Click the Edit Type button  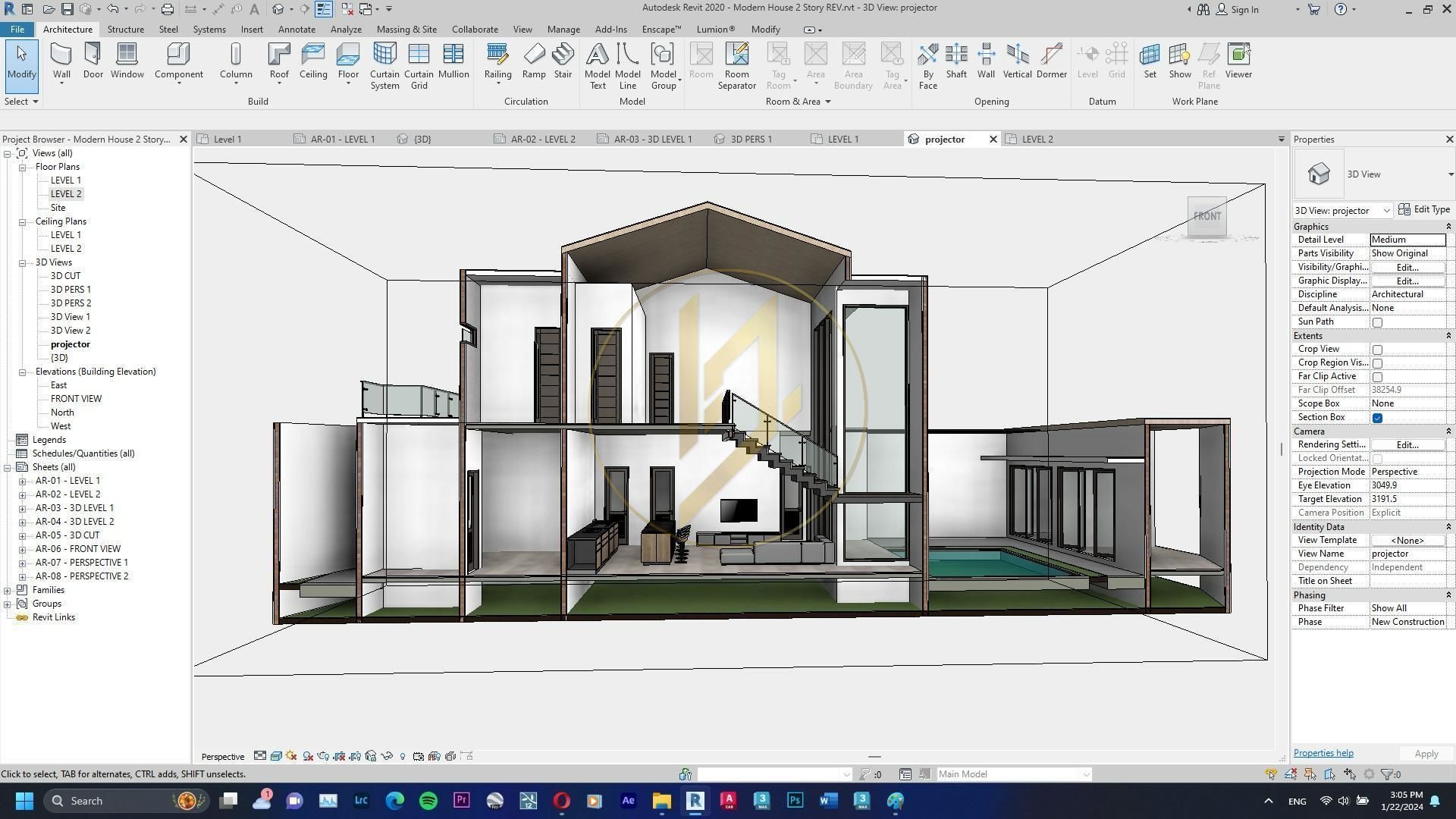coord(1424,210)
